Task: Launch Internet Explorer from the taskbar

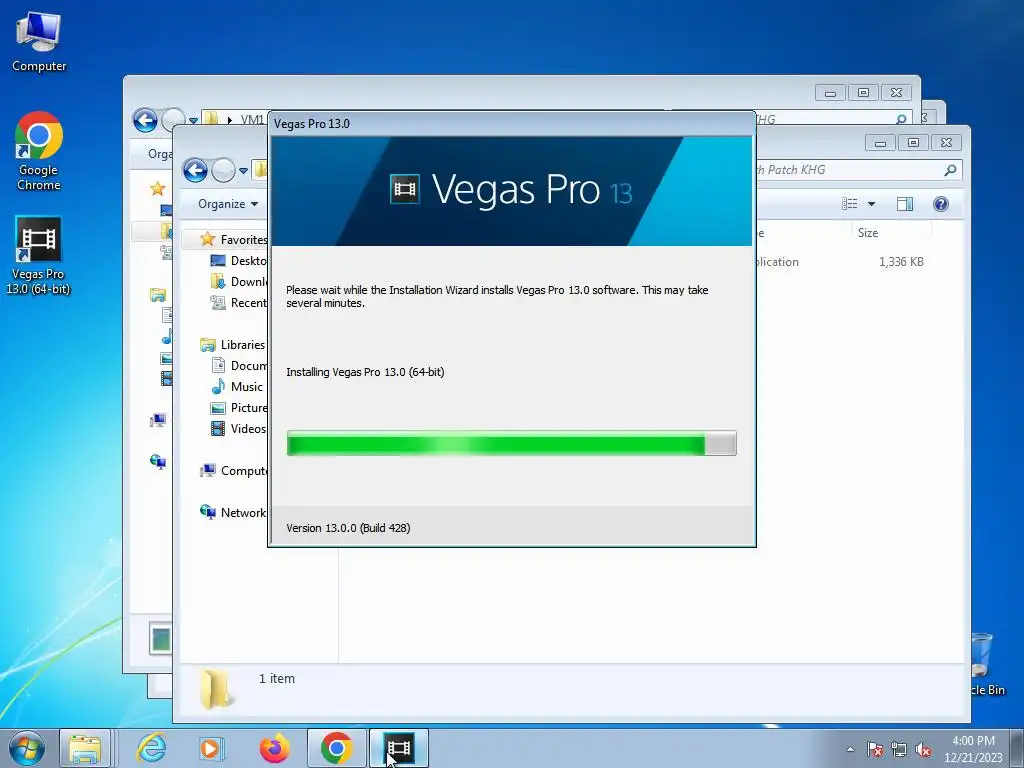Action: coord(152,748)
